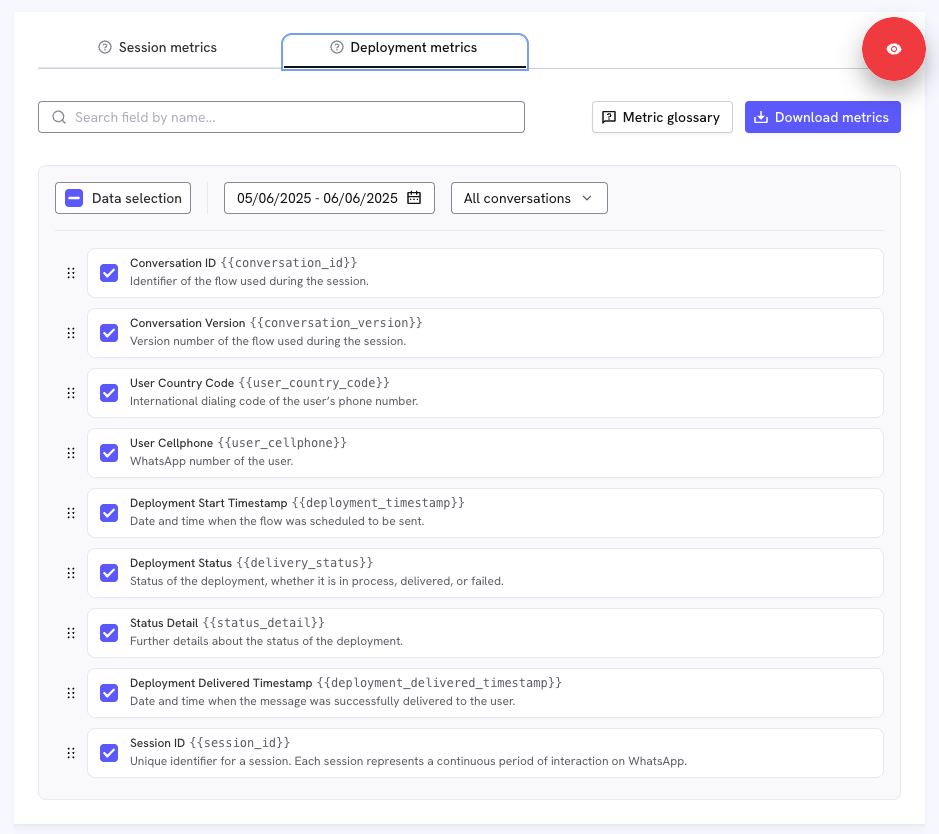
Task: Click the {{user_cellphone}} variable text
Action: pyautogui.click(x=282, y=443)
